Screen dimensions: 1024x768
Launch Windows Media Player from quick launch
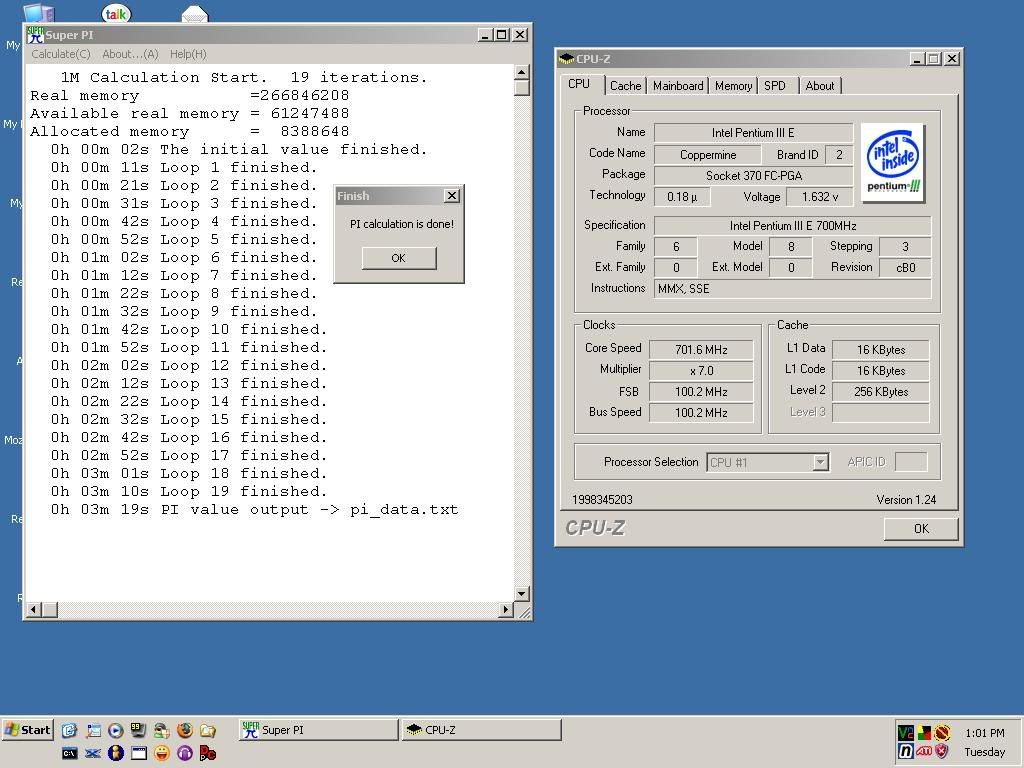click(x=116, y=730)
